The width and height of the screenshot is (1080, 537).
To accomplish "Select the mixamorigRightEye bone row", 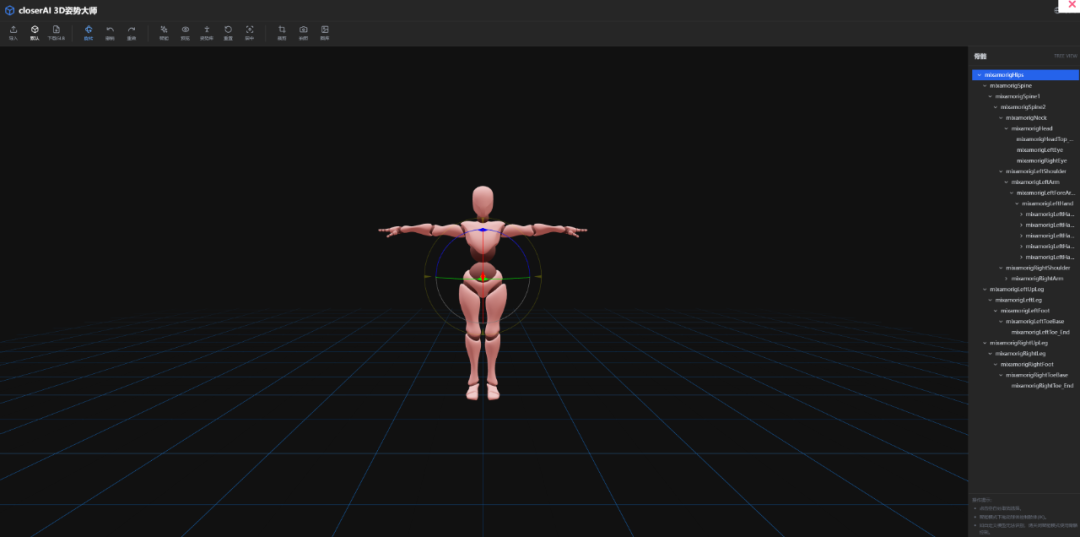I will (1025, 160).
